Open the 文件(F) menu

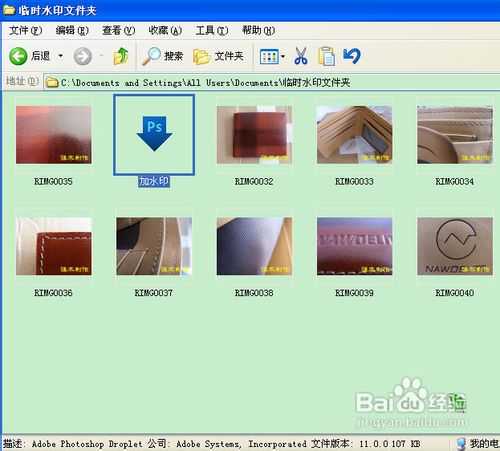[25, 30]
